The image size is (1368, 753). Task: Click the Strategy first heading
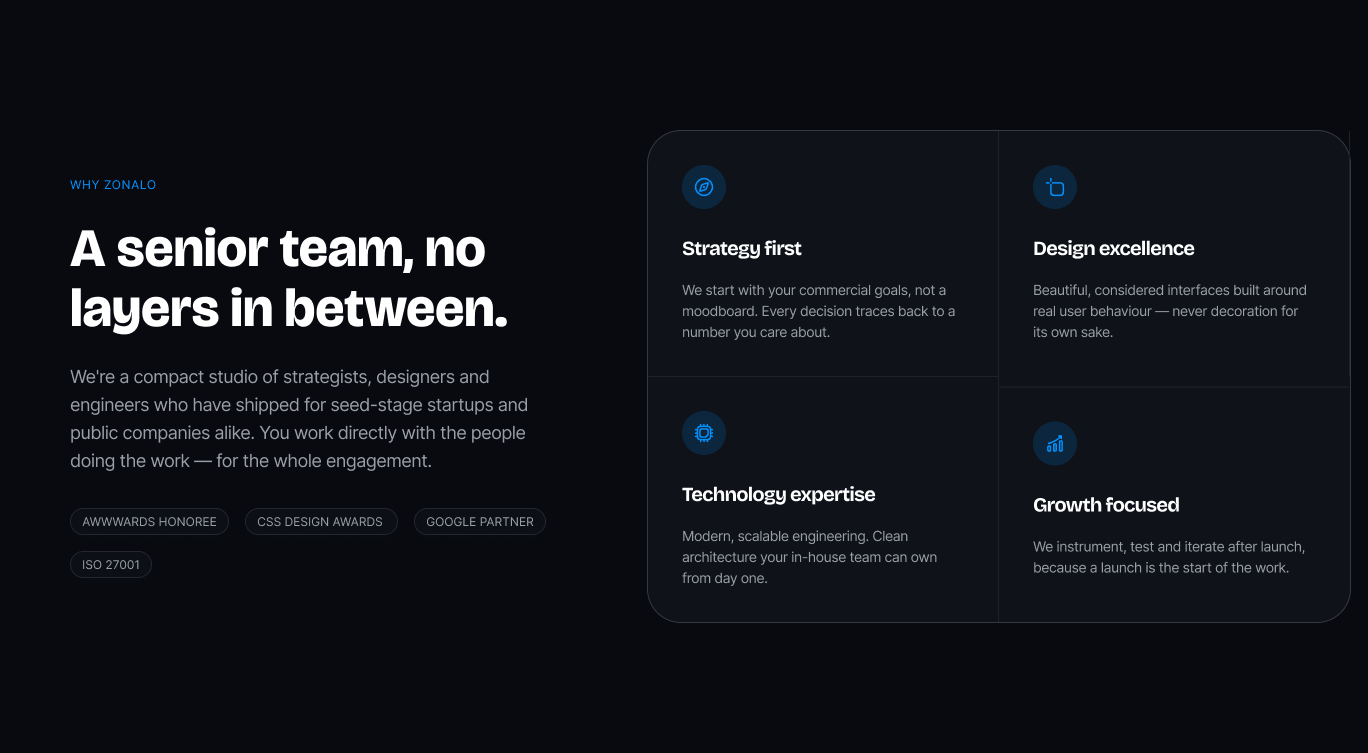(742, 249)
